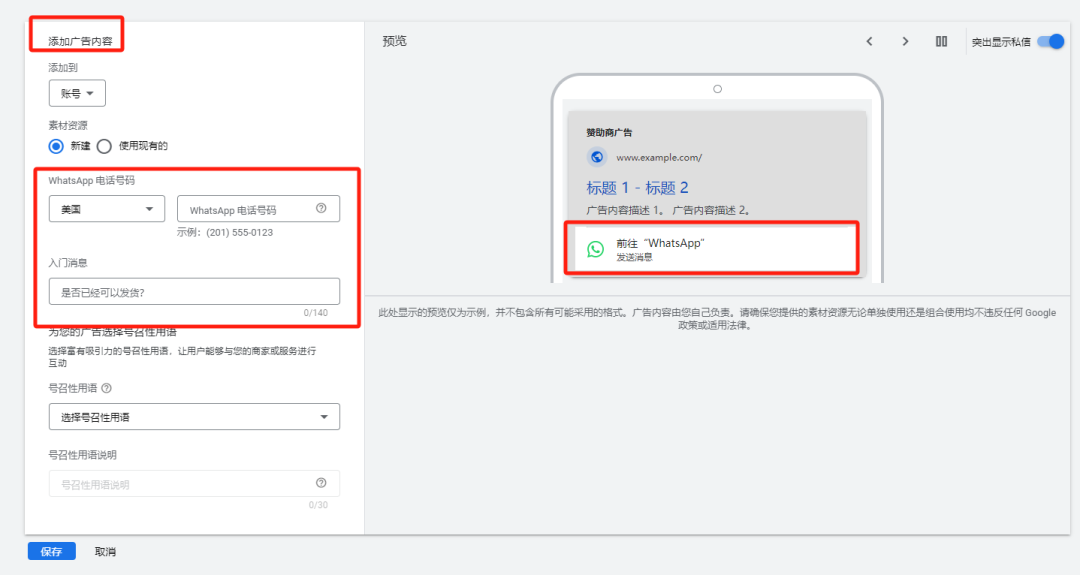The width and height of the screenshot is (1080, 575).
Task: Click 赞助商广告 label in preview
Action: click(609, 132)
